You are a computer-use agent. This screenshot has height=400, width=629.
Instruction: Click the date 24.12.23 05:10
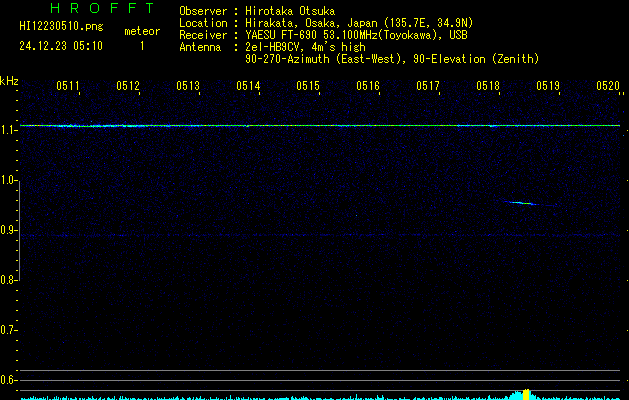61,46
